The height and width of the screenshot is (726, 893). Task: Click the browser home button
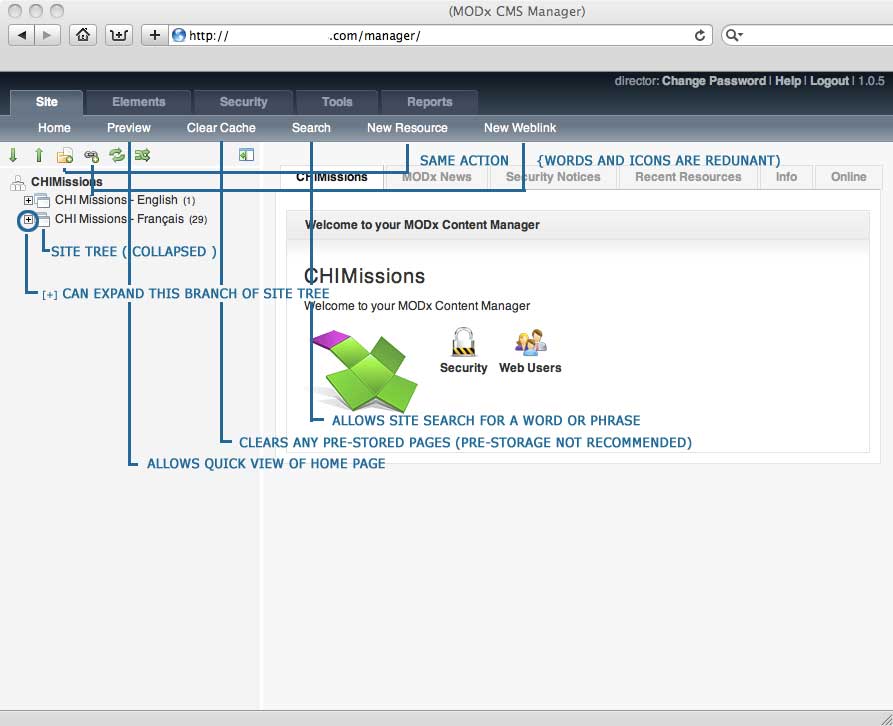pos(83,35)
